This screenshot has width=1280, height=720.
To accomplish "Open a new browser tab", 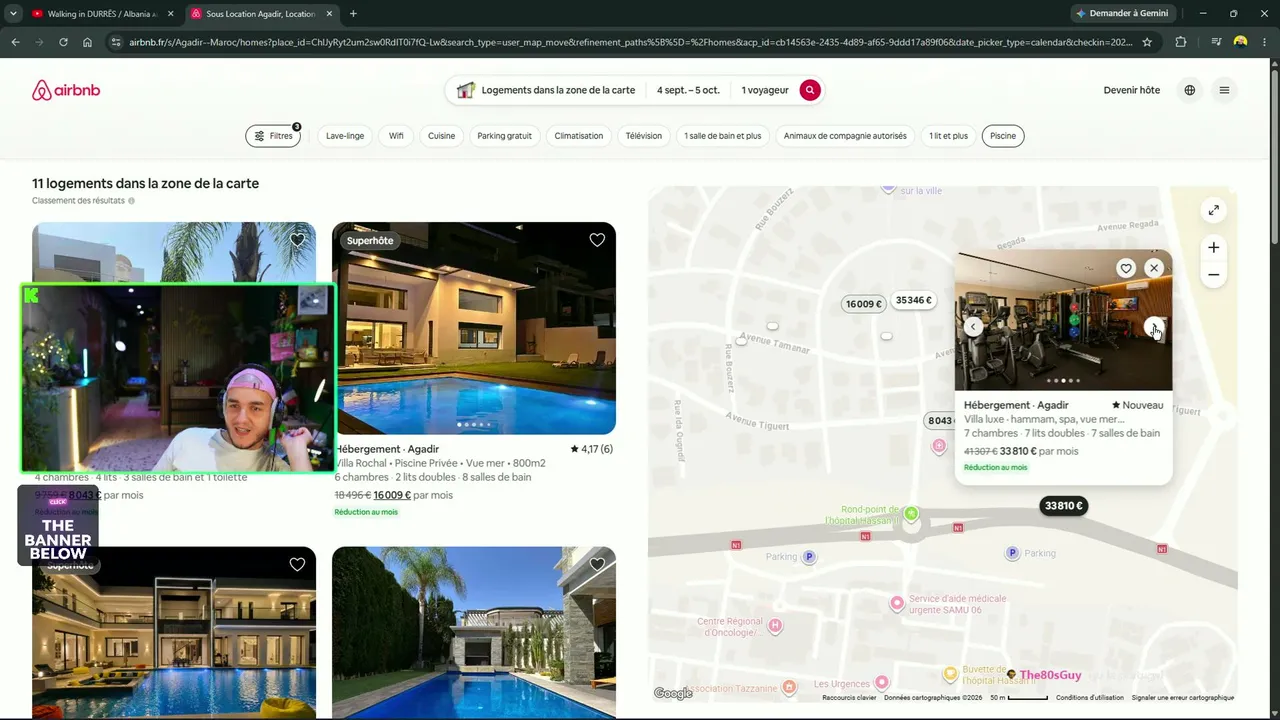I will pos(353,14).
